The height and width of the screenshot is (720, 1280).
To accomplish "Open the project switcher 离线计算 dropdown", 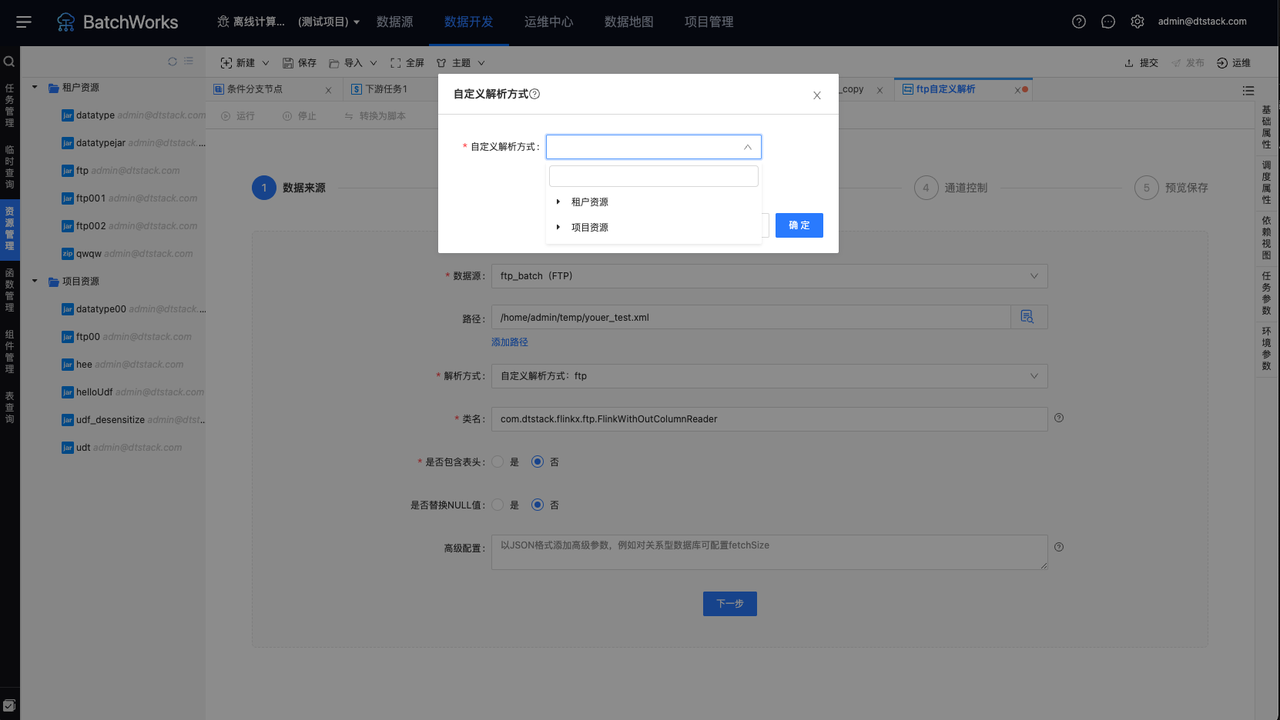I will pyautogui.click(x=288, y=22).
